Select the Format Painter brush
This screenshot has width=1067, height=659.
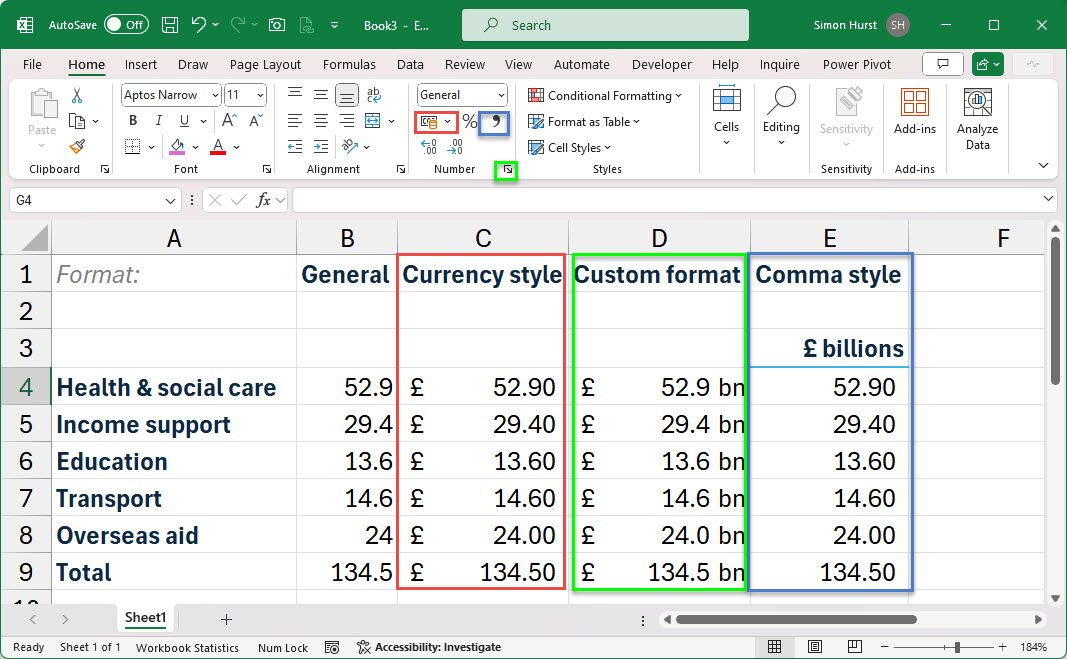[x=77, y=147]
